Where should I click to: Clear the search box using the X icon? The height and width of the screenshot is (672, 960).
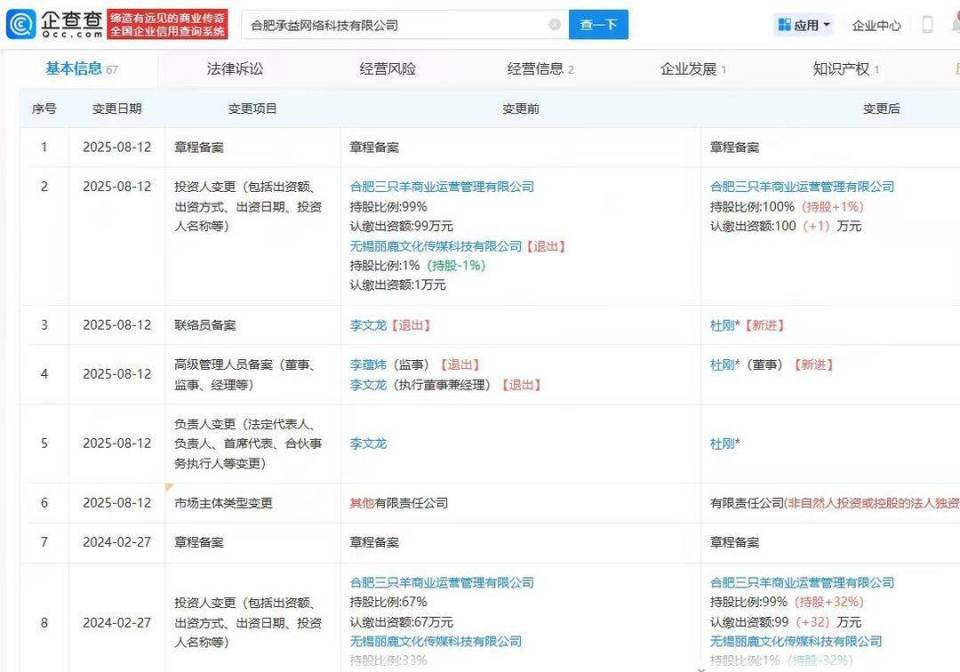tap(555, 25)
